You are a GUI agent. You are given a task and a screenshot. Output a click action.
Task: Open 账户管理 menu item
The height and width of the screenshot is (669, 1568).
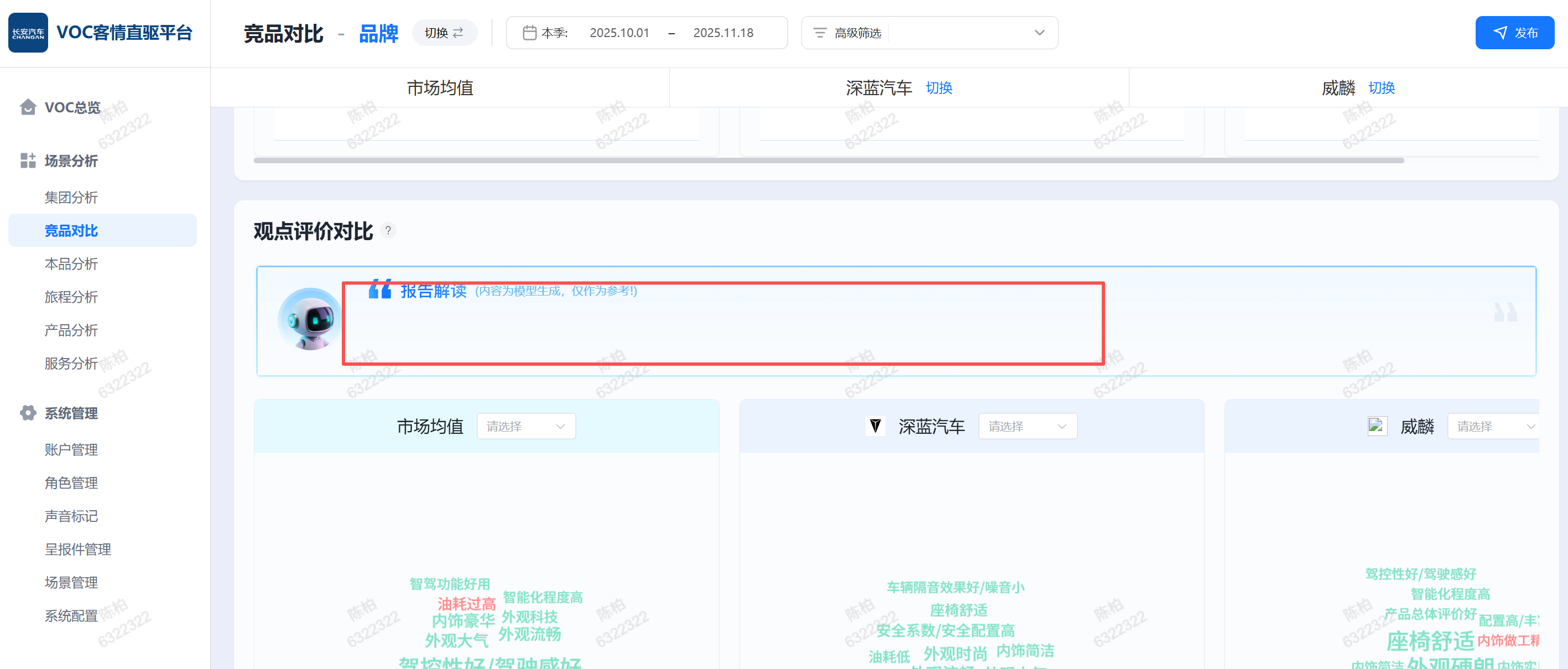coord(71,449)
